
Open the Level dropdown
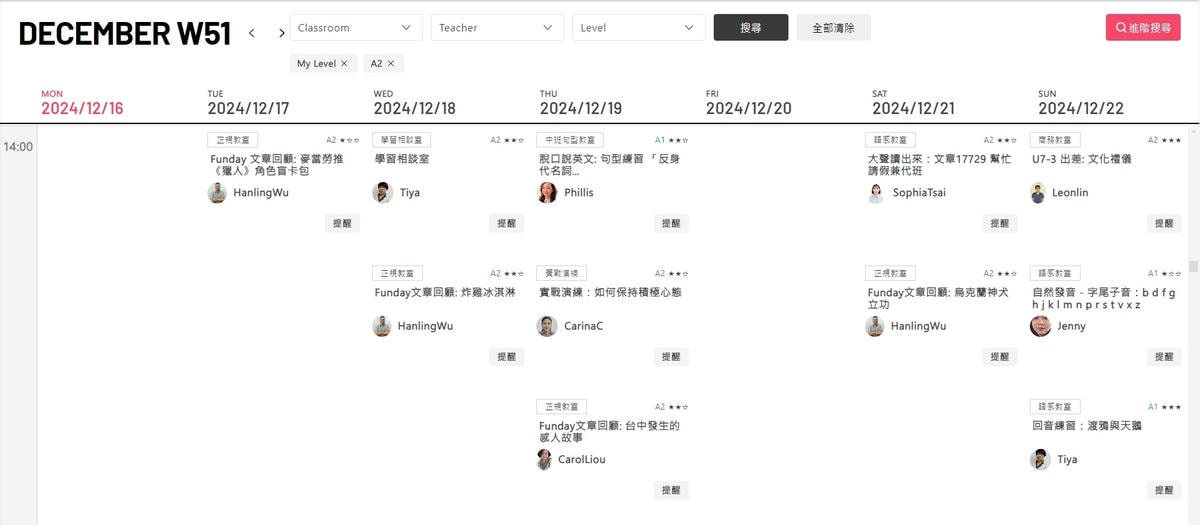639,28
